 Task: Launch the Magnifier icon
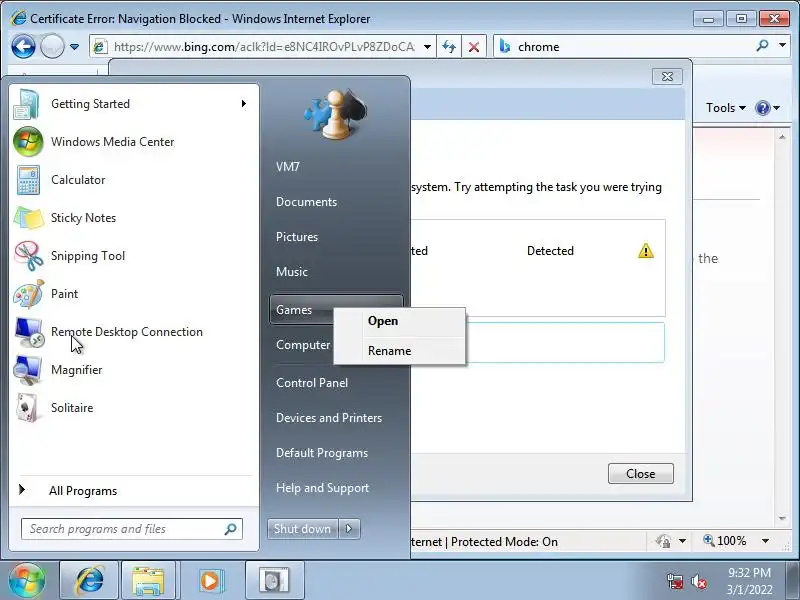(28, 370)
